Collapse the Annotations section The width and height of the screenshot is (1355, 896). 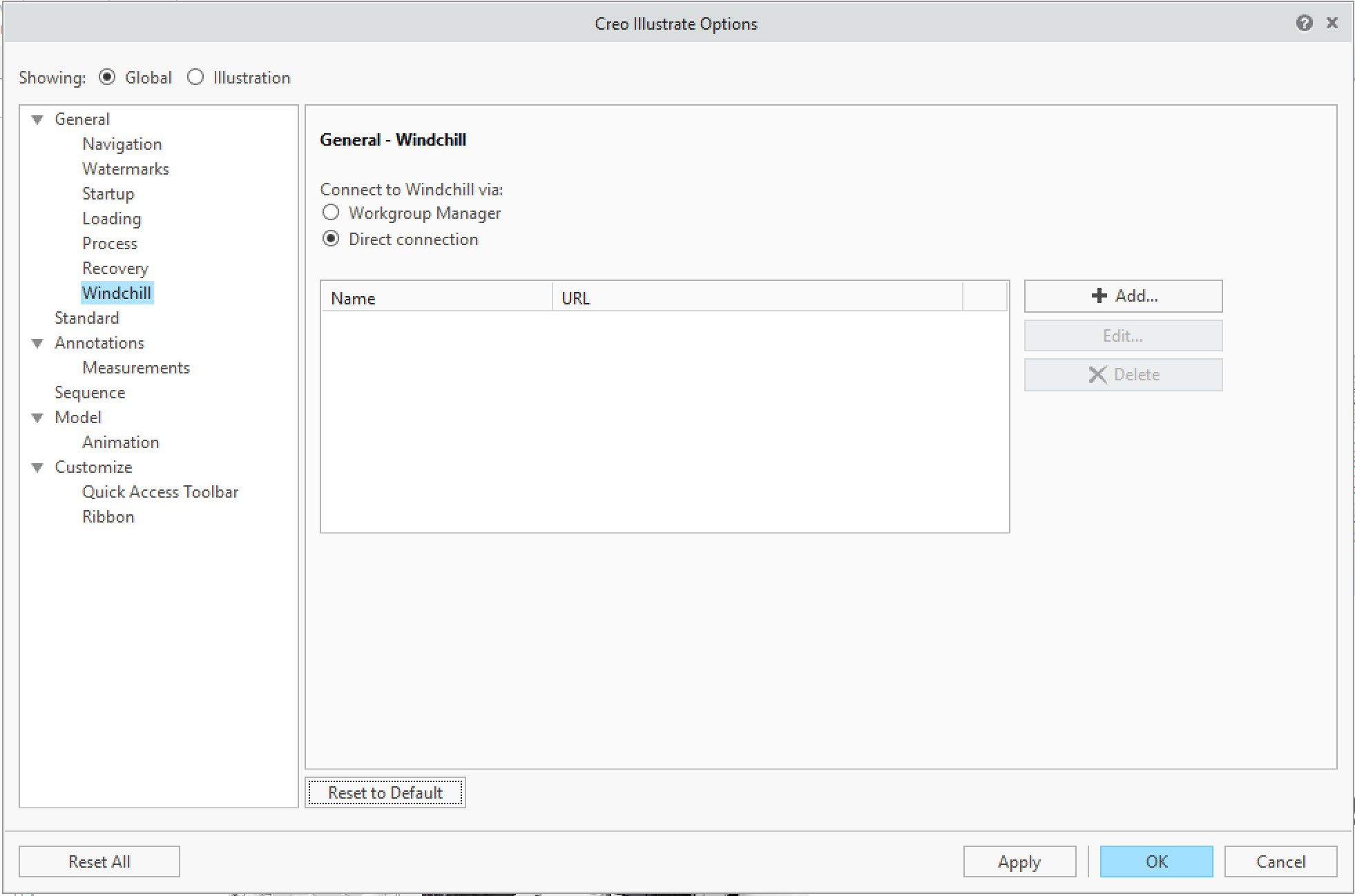tap(37, 343)
